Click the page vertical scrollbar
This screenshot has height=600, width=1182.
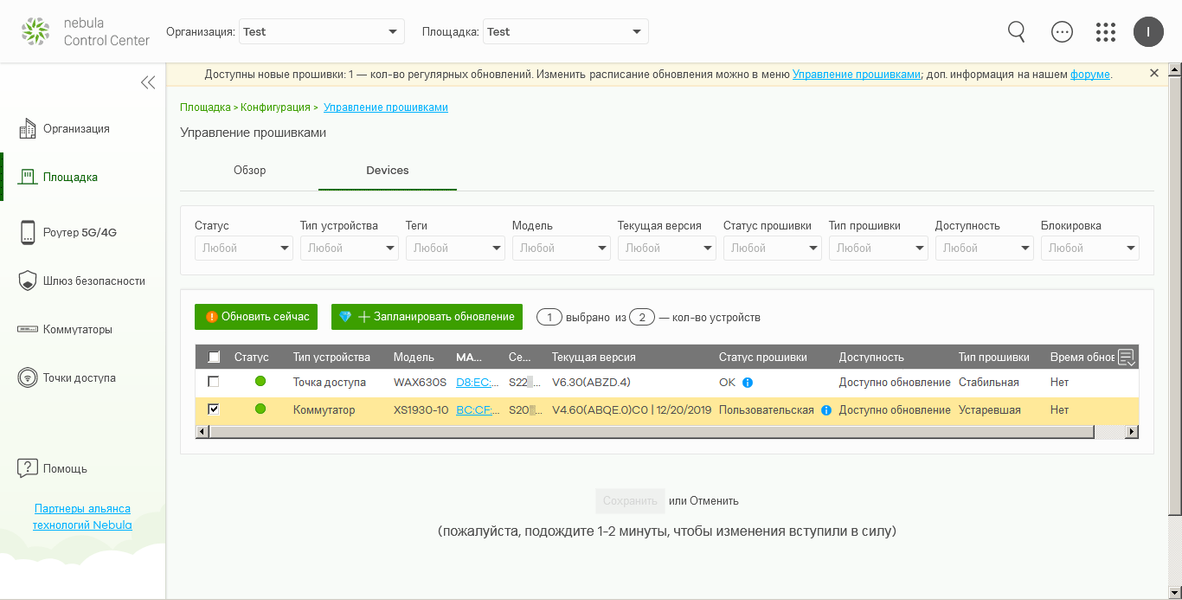1174,295
